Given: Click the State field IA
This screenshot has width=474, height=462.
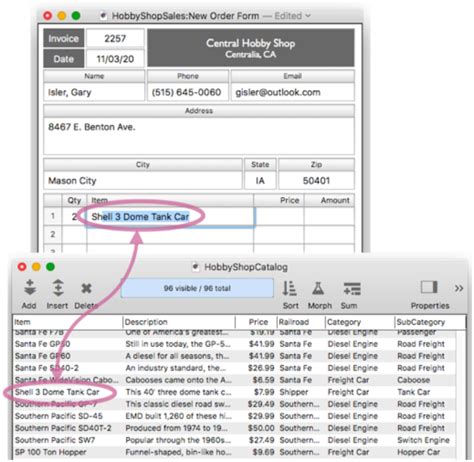Looking at the screenshot, I should 260,180.
